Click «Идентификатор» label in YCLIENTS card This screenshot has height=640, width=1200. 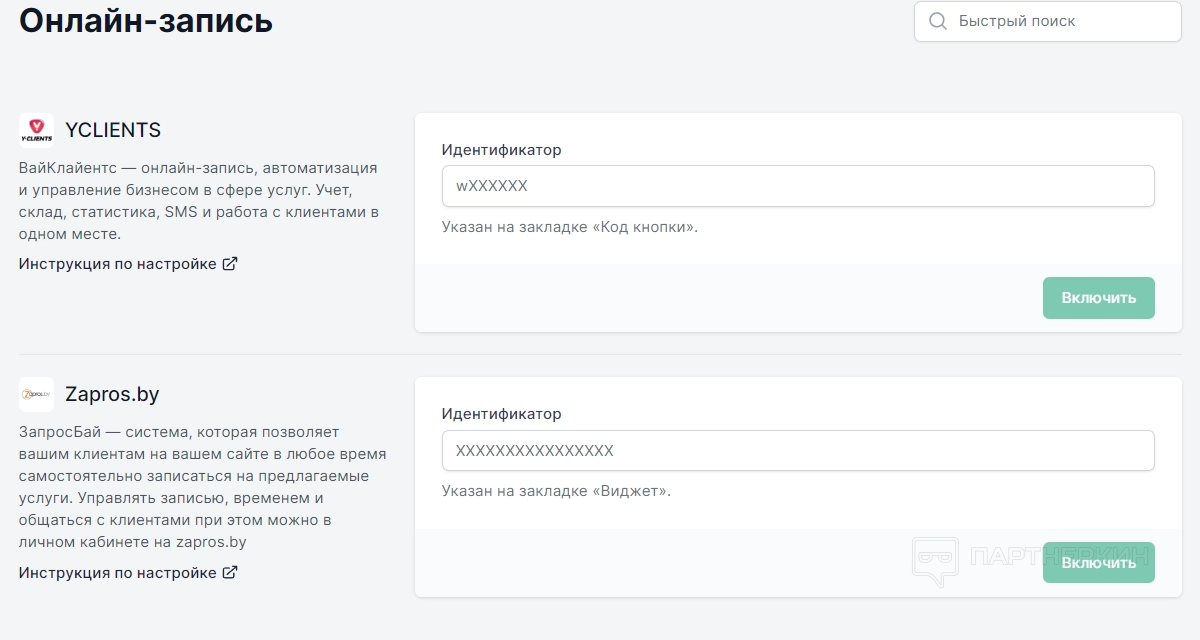501,150
